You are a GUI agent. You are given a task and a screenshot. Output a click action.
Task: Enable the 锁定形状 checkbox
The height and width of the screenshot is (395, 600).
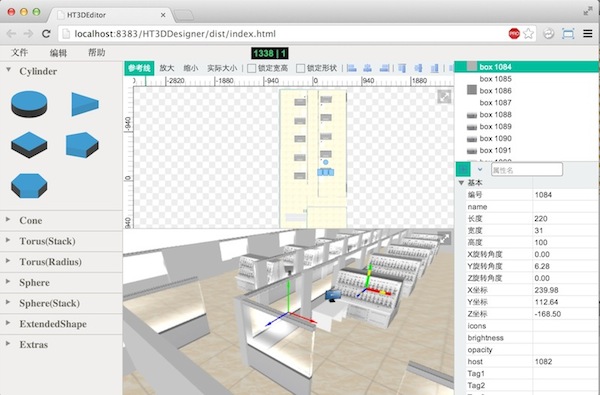pyautogui.click(x=300, y=69)
